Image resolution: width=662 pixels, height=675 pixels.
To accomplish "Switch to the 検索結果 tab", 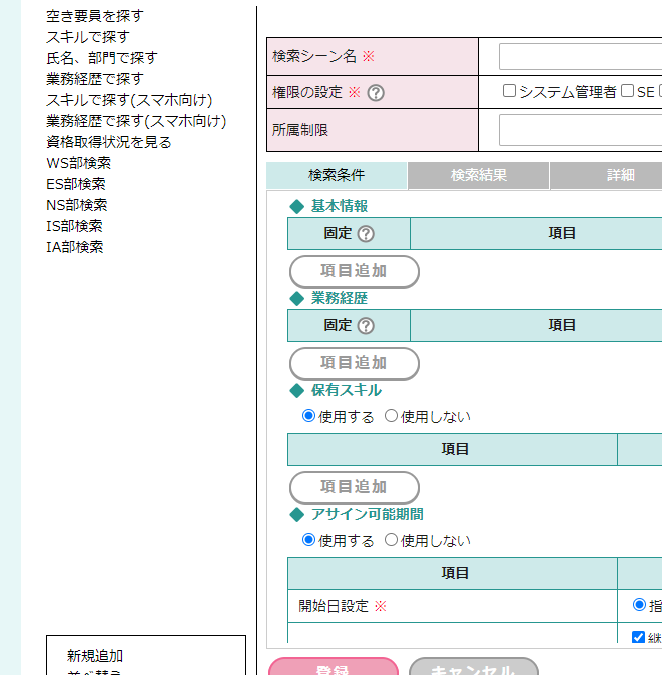I will 478,176.
